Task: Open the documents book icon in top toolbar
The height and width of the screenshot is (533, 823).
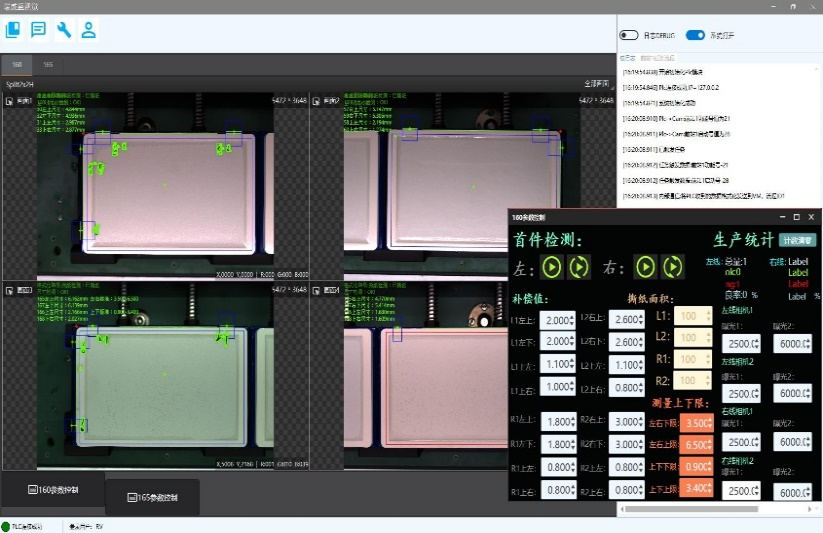Action: (13, 29)
